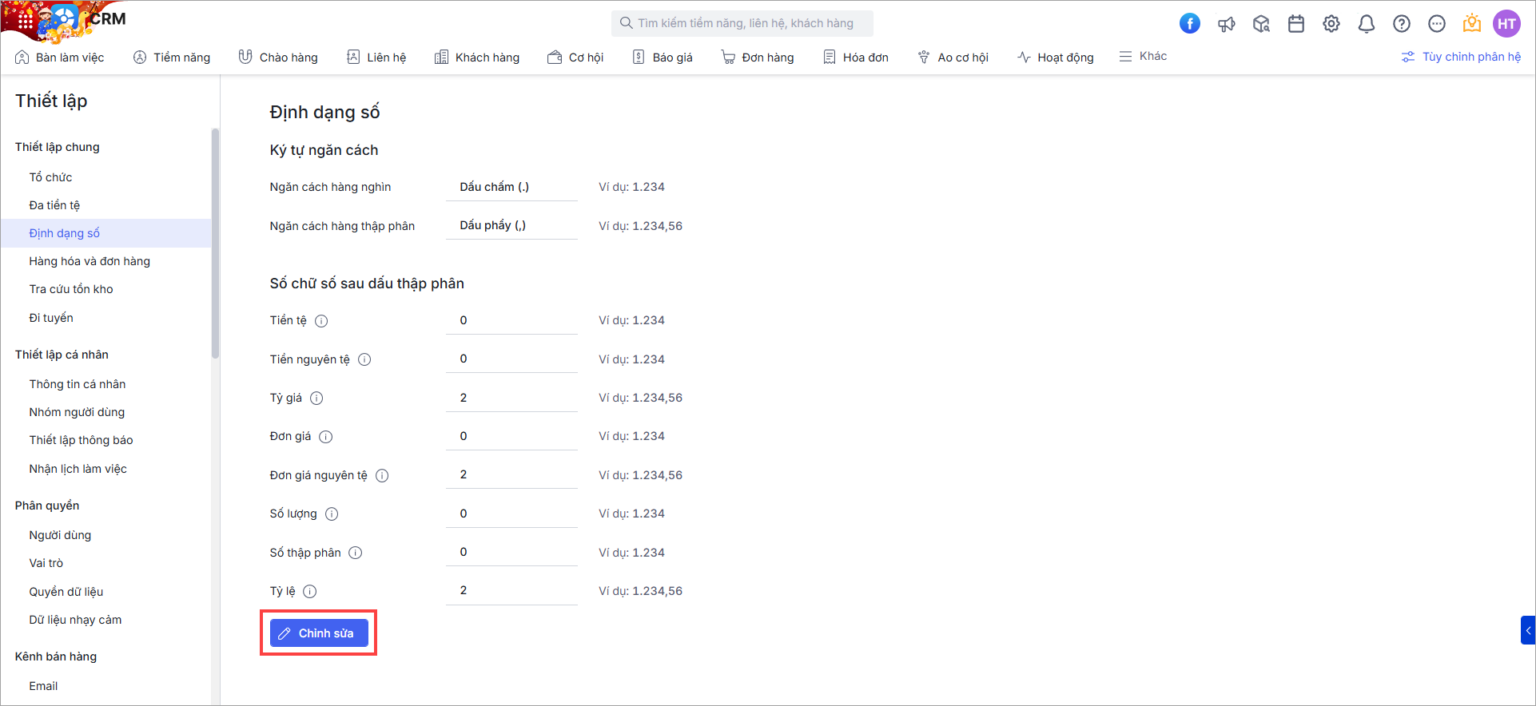Expand the Khác menu

point(1142,57)
